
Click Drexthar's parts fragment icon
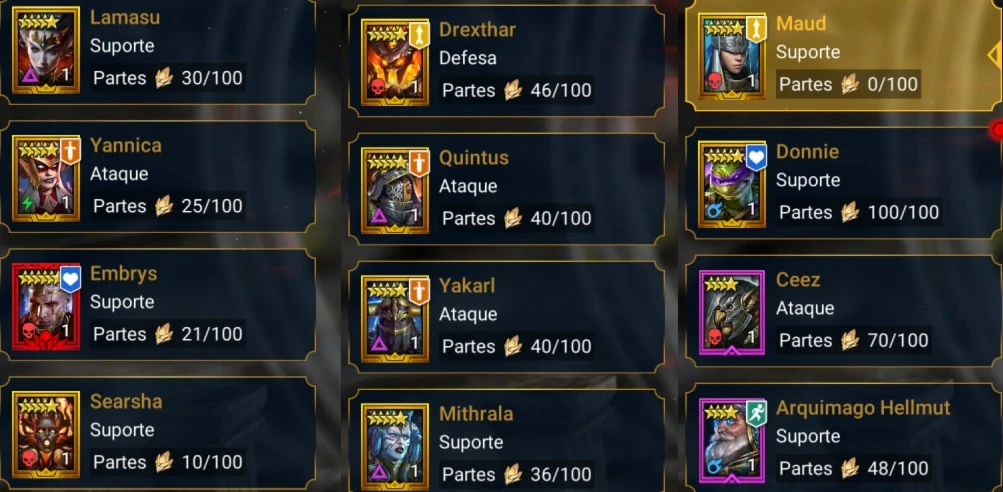(513, 90)
